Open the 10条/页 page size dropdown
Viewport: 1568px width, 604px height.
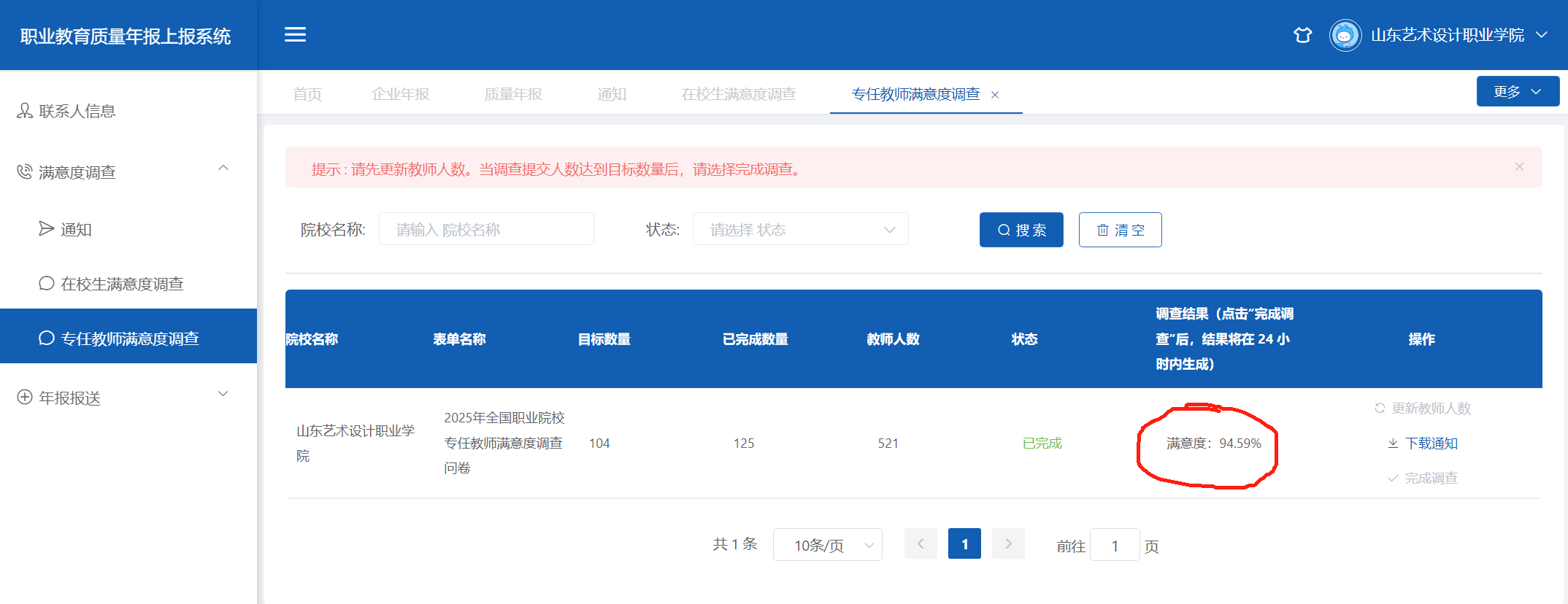click(827, 545)
